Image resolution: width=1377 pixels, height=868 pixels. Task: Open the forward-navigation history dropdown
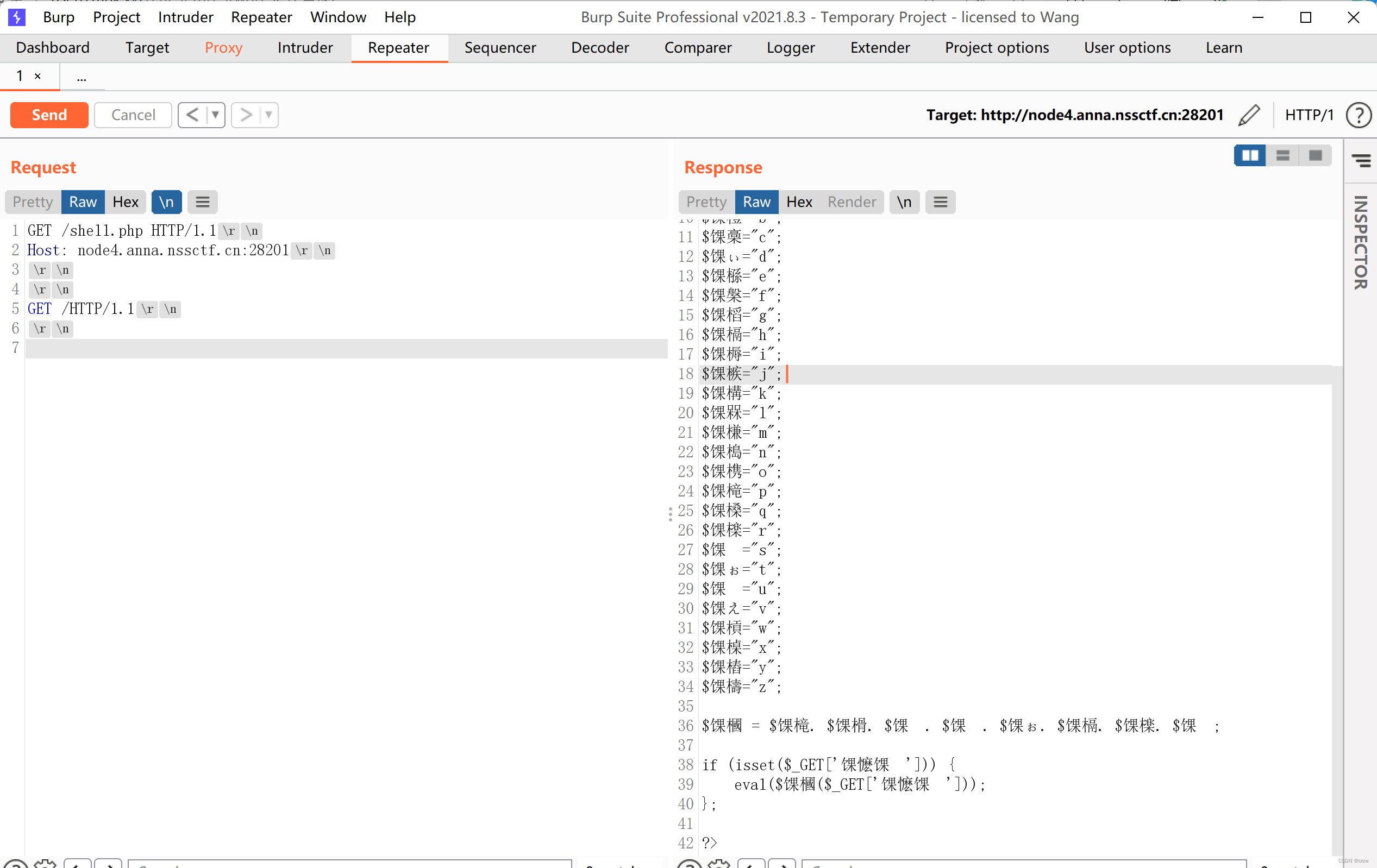(269, 115)
